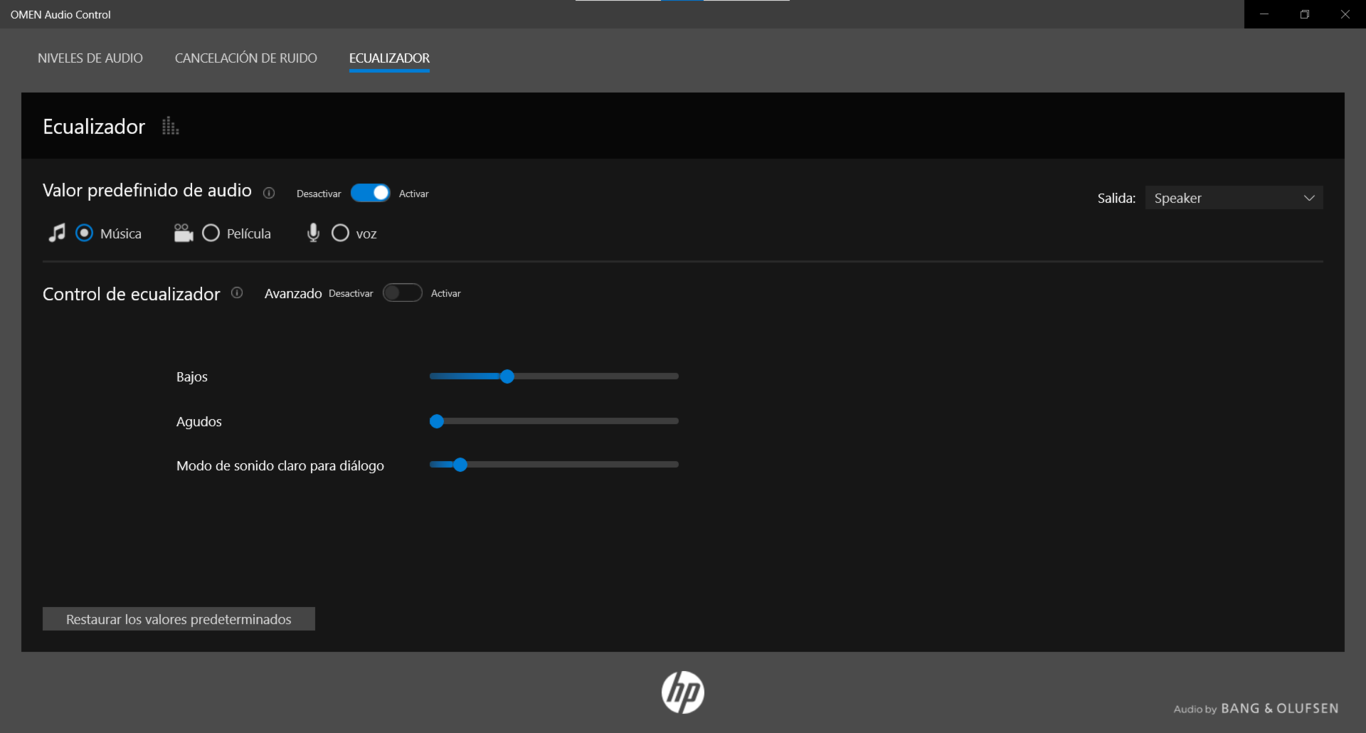Click the Agudos slider handle
The height and width of the screenshot is (733, 1366).
[x=436, y=421]
